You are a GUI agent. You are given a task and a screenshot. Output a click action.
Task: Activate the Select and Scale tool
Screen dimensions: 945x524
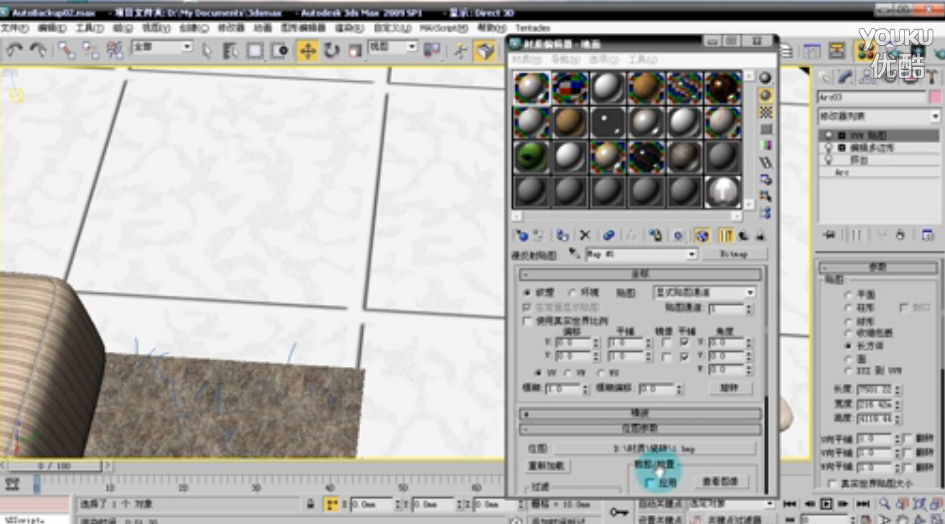[354, 51]
